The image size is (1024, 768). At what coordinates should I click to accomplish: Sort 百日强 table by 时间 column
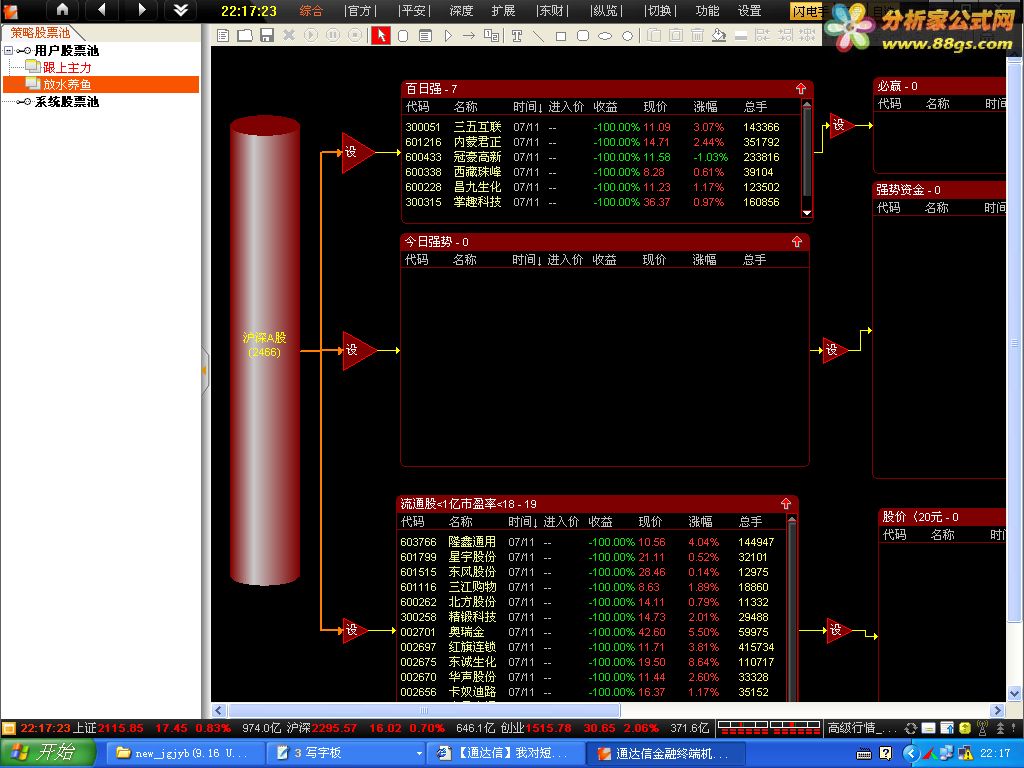[527, 106]
